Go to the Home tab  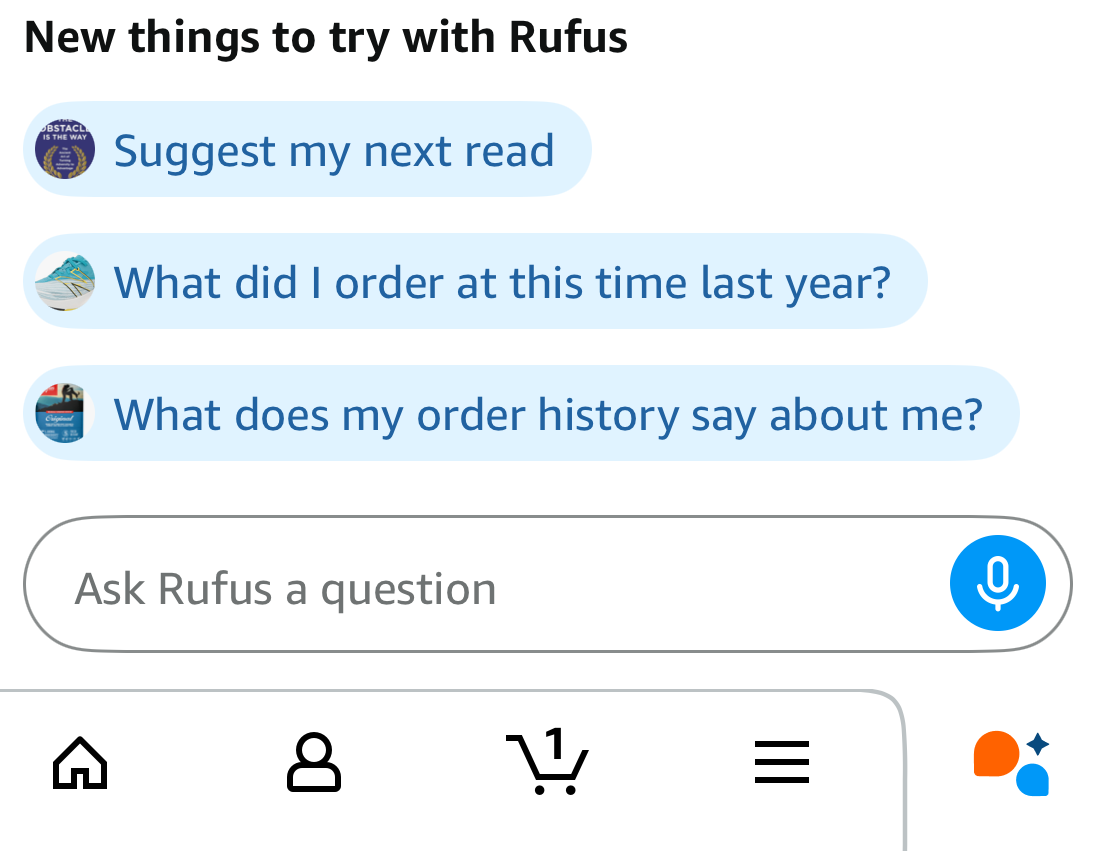[x=80, y=764]
